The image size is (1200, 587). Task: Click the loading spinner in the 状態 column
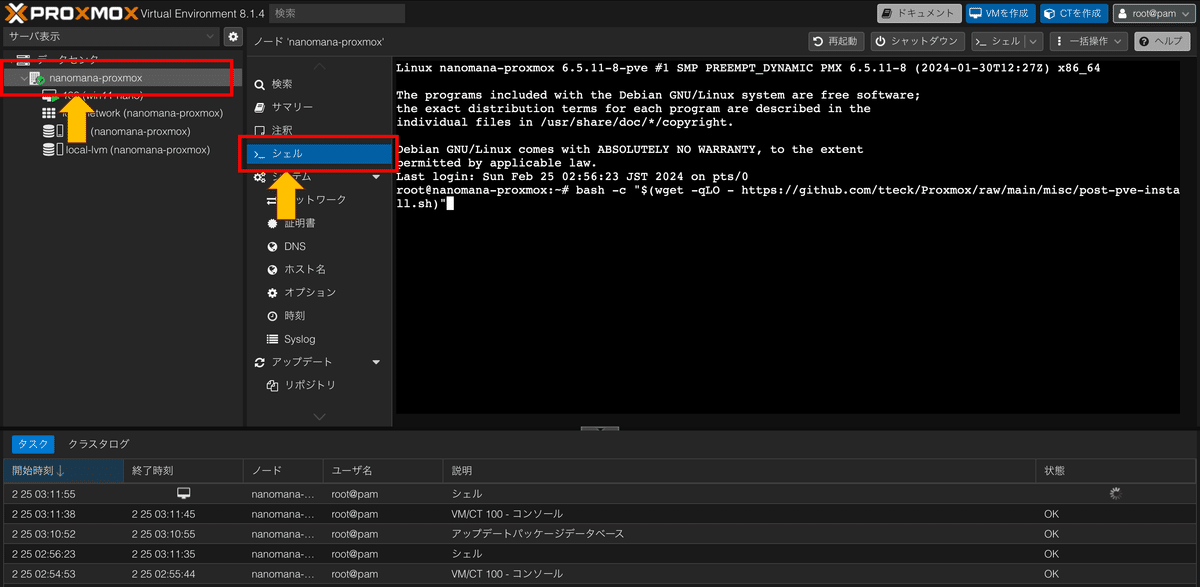coord(1116,493)
